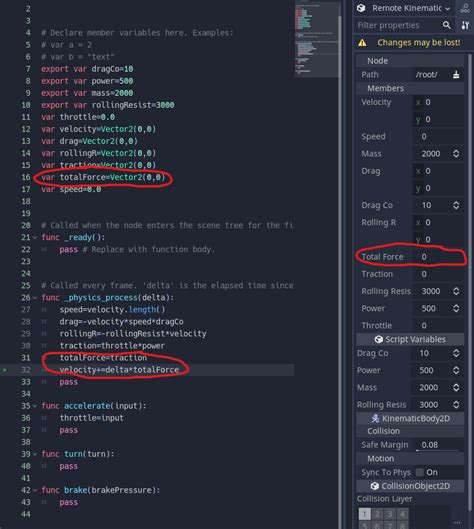The height and width of the screenshot is (529, 474).
Task: Open the class documentation icon in inspector header
Action: [465, 8]
